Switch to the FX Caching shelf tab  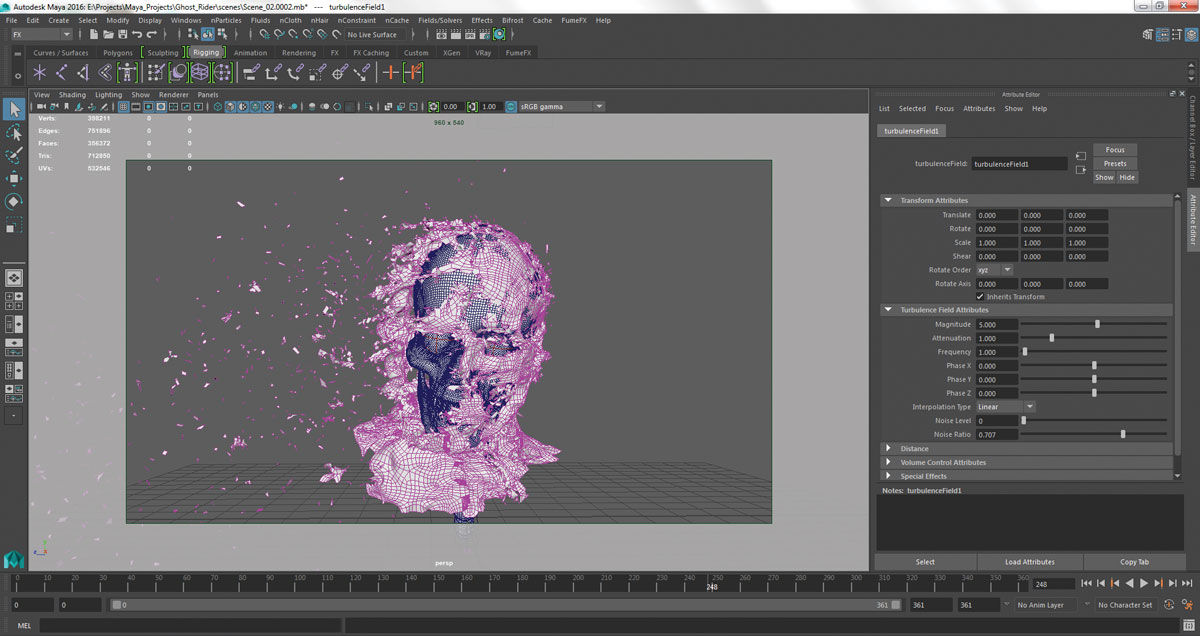371,53
